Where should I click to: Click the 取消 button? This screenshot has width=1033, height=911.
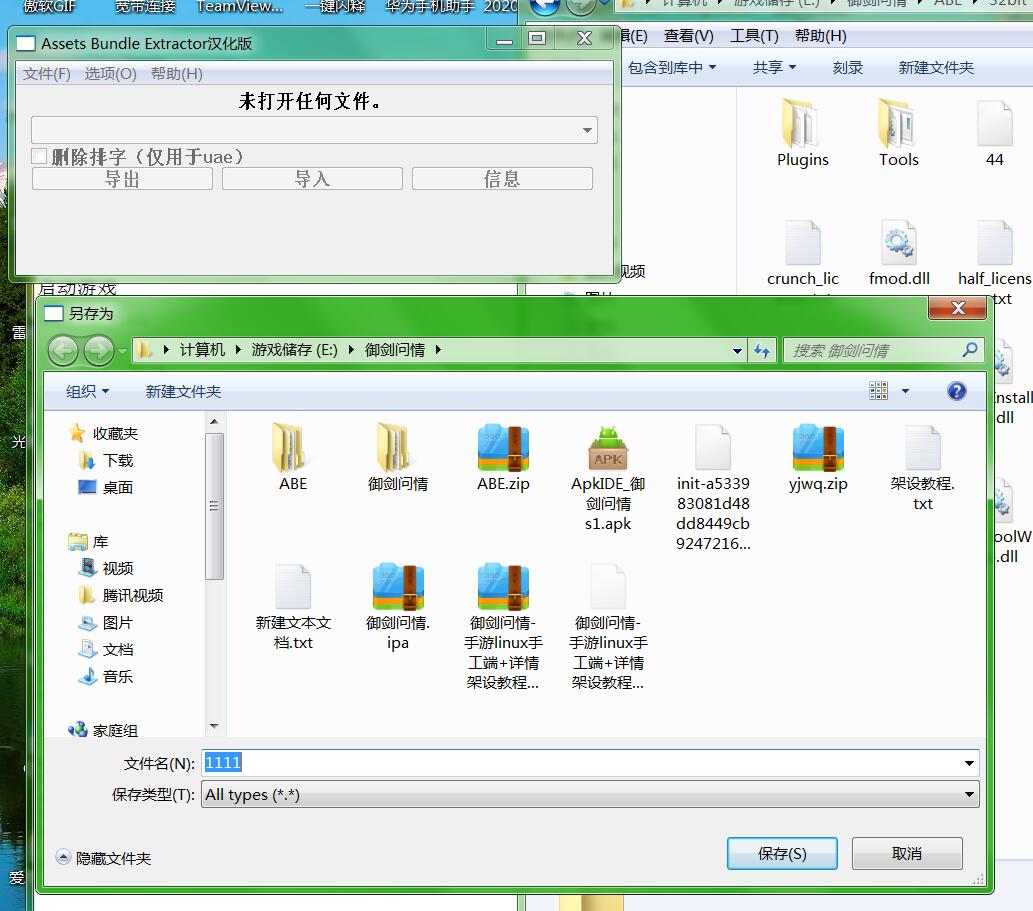906,853
